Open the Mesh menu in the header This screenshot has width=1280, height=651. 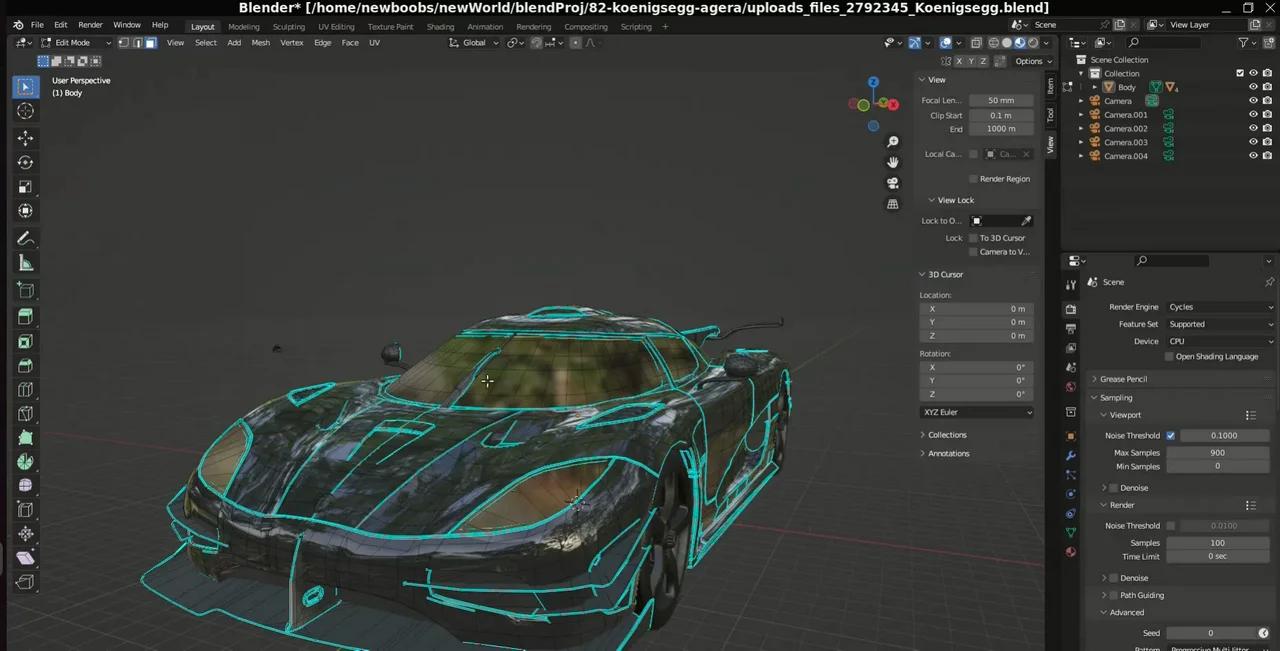pyautogui.click(x=260, y=42)
